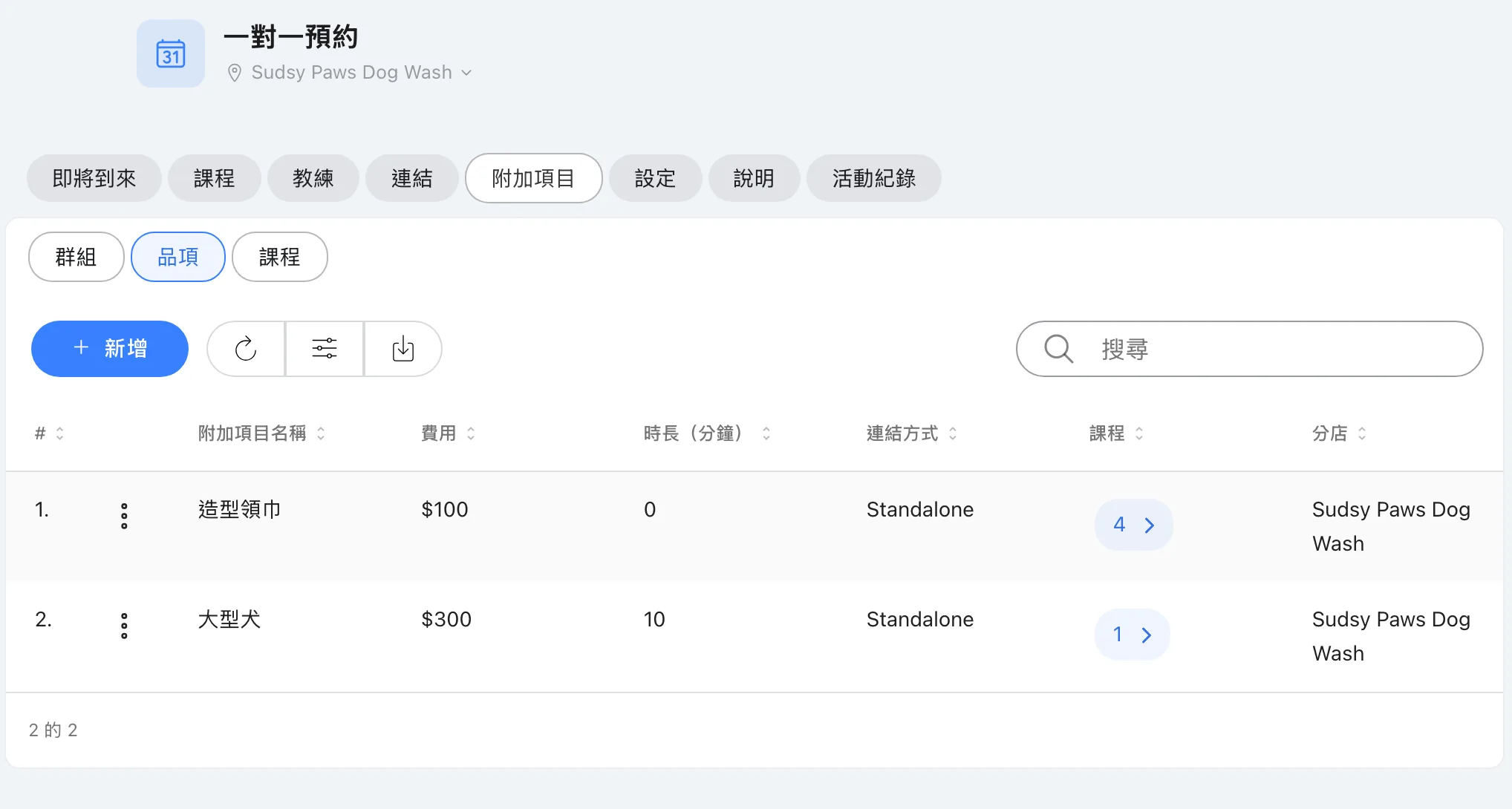Sort by 附加項目名稱 column
Screen dimensions: 1512x809
click(x=261, y=433)
